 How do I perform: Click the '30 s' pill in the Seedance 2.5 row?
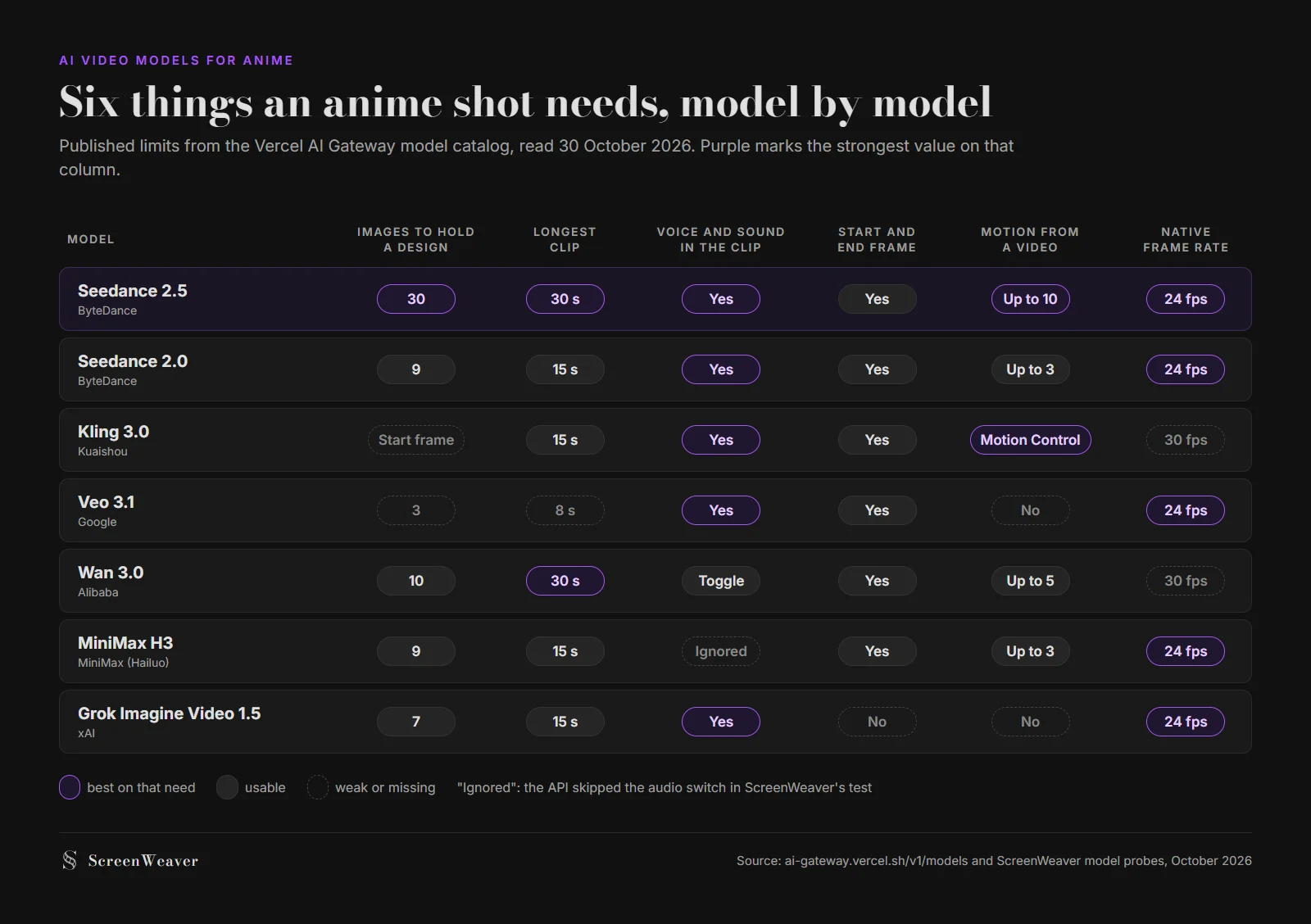pos(565,299)
